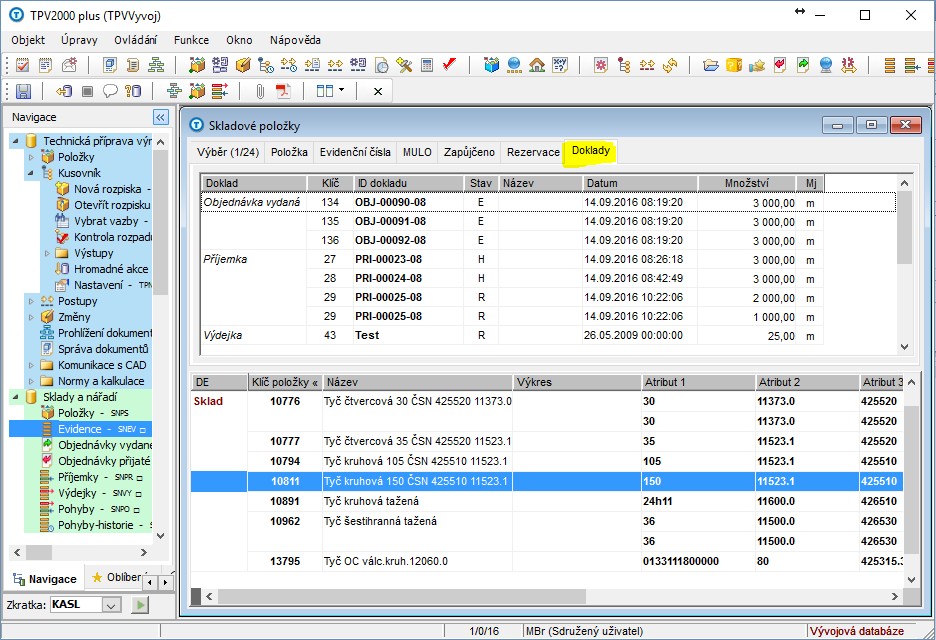Click the calculator icon in top toolbar
The image size is (936, 640).
(427, 65)
